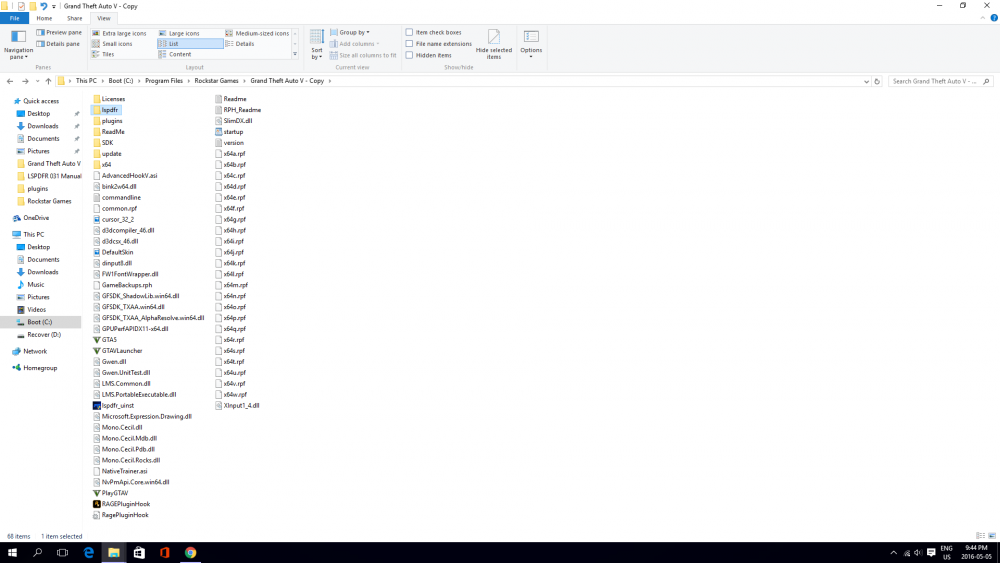
Task: Toggle the Details pane
Action: [x=58, y=44]
